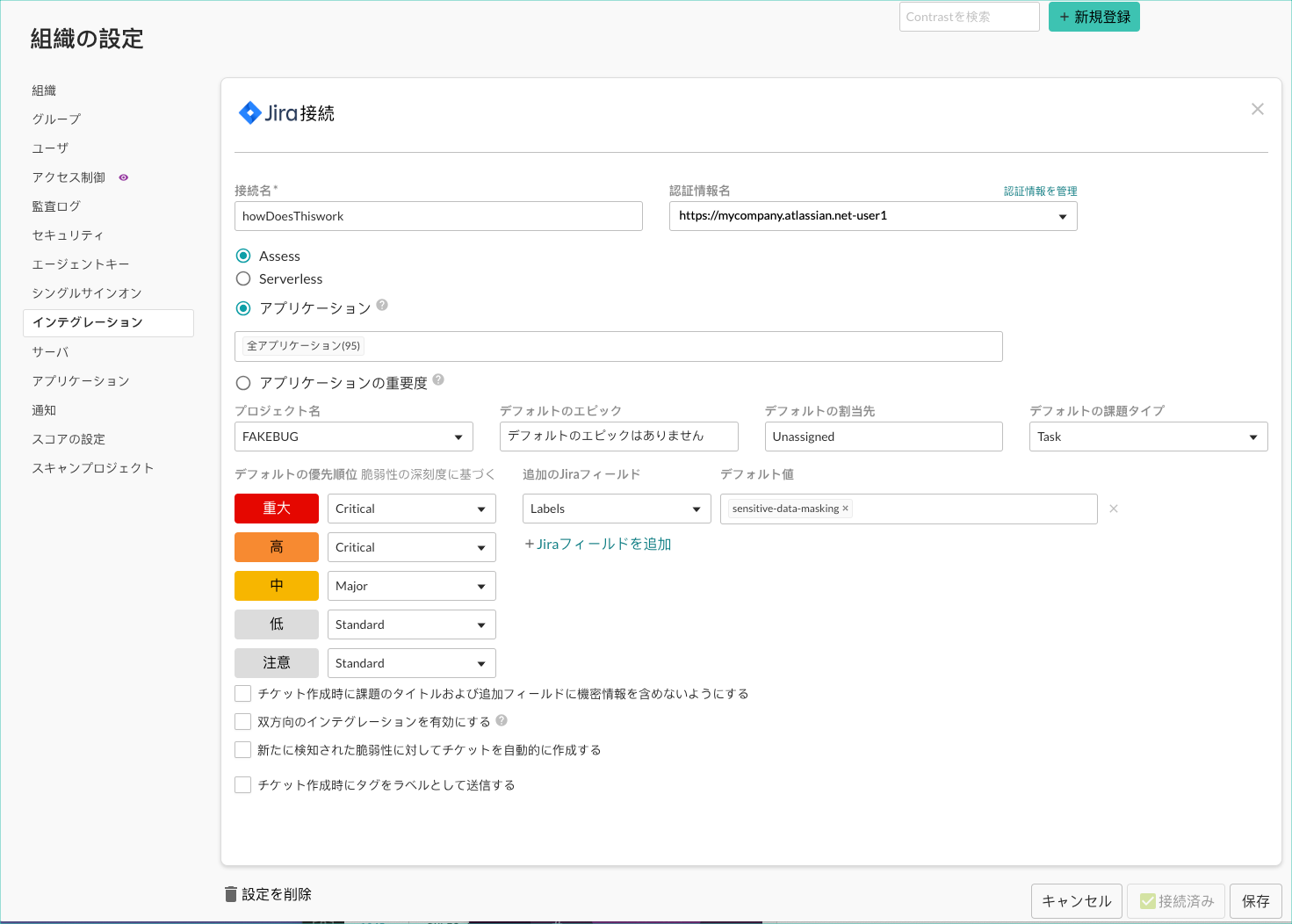The height and width of the screenshot is (924, 1292).
Task: Click the gray 低 severity swatch
Action: 277,624
